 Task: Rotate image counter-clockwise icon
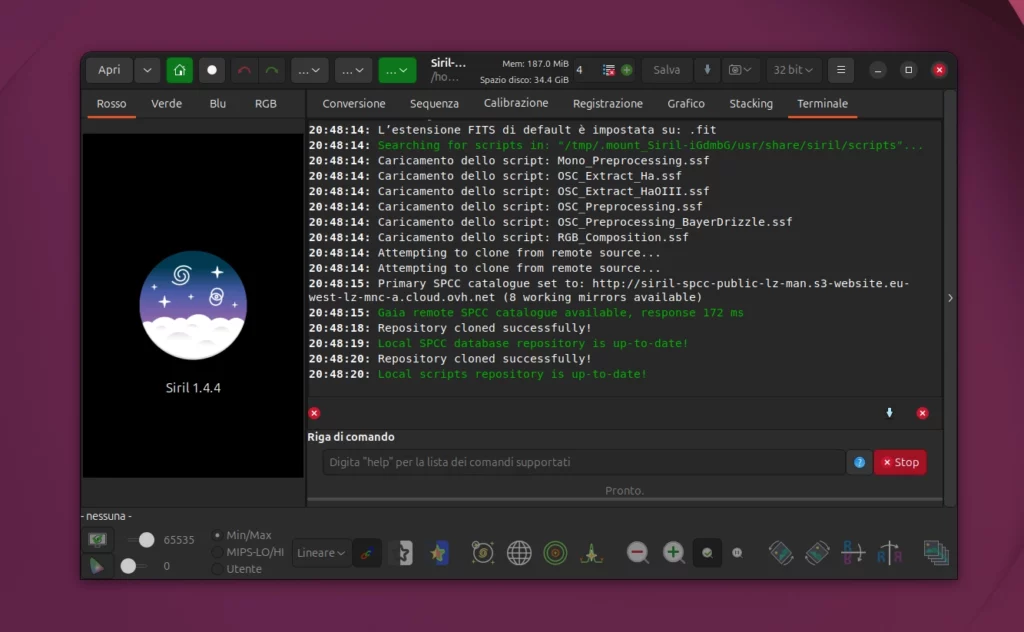[781, 553]
